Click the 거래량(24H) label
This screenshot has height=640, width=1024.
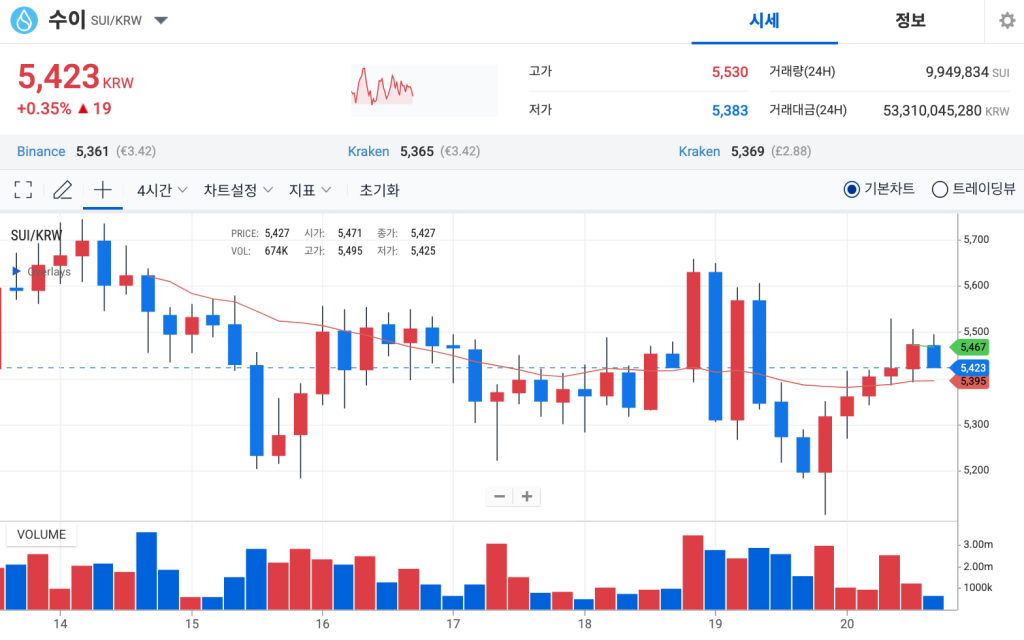coord(802,71)
